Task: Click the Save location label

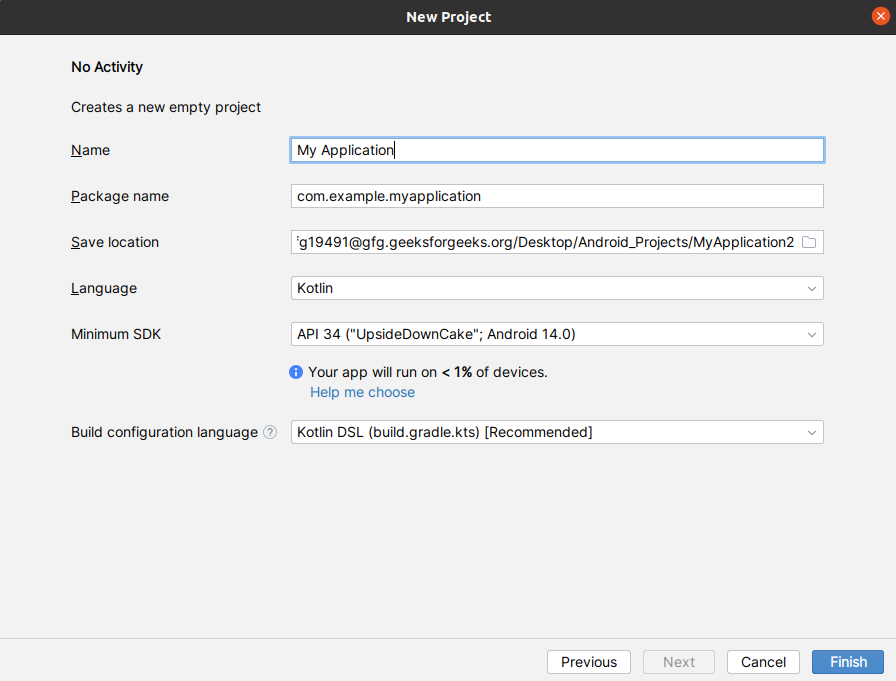Action: pyautogui.click(x=115, y=242)
